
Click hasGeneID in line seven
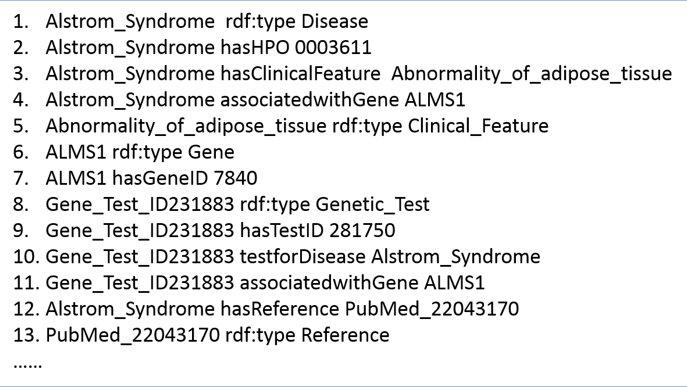161,178
